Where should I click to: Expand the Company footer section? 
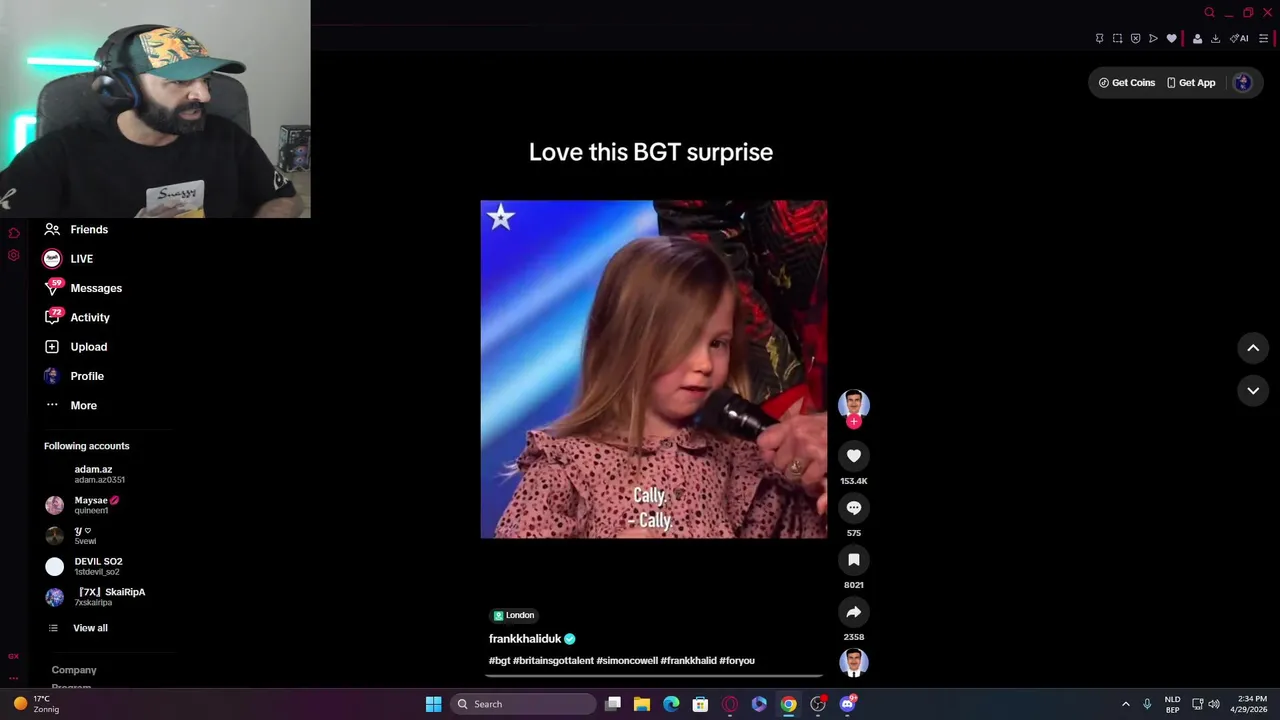pos(74,670)
